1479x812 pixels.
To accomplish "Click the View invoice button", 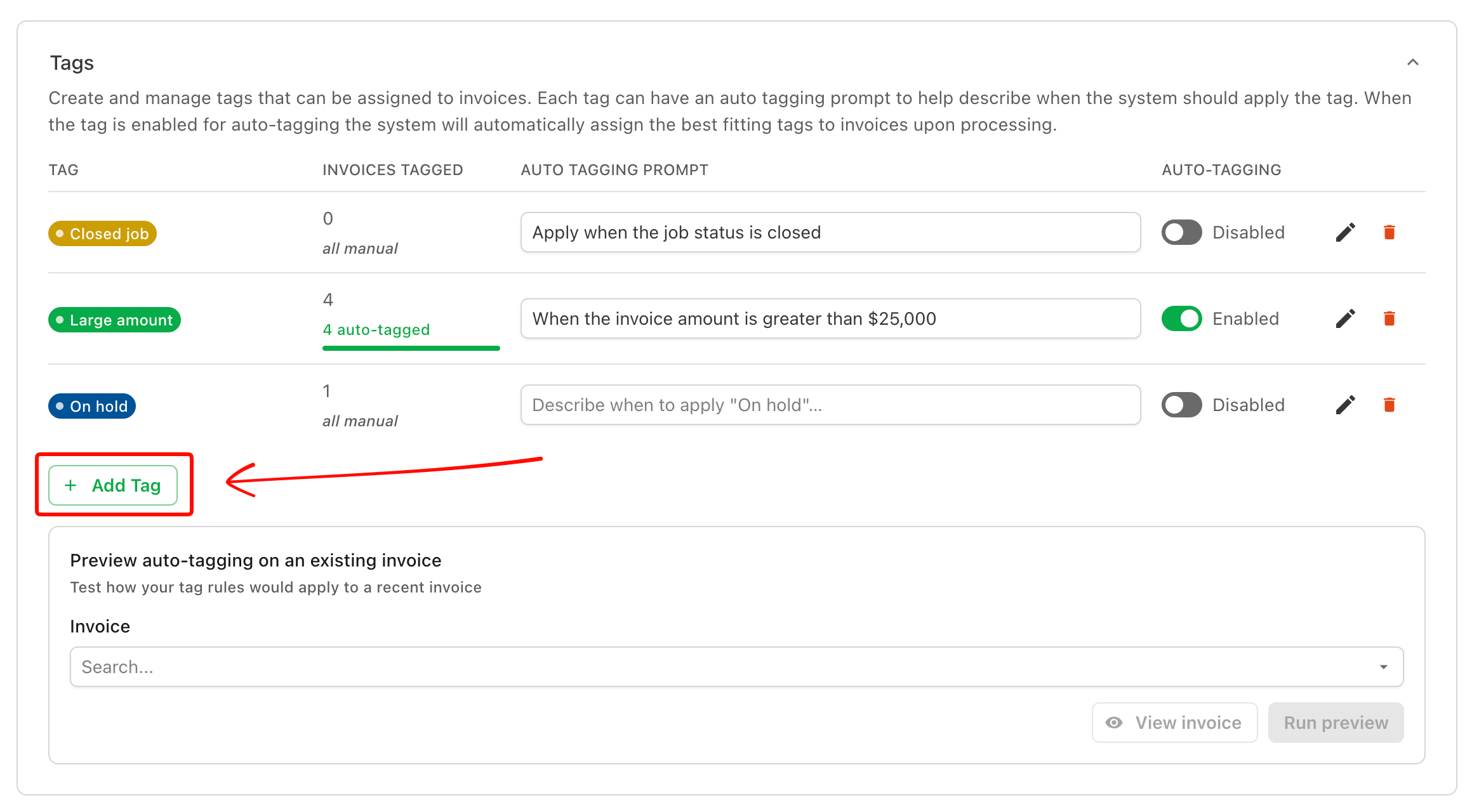I will 1174,723.
